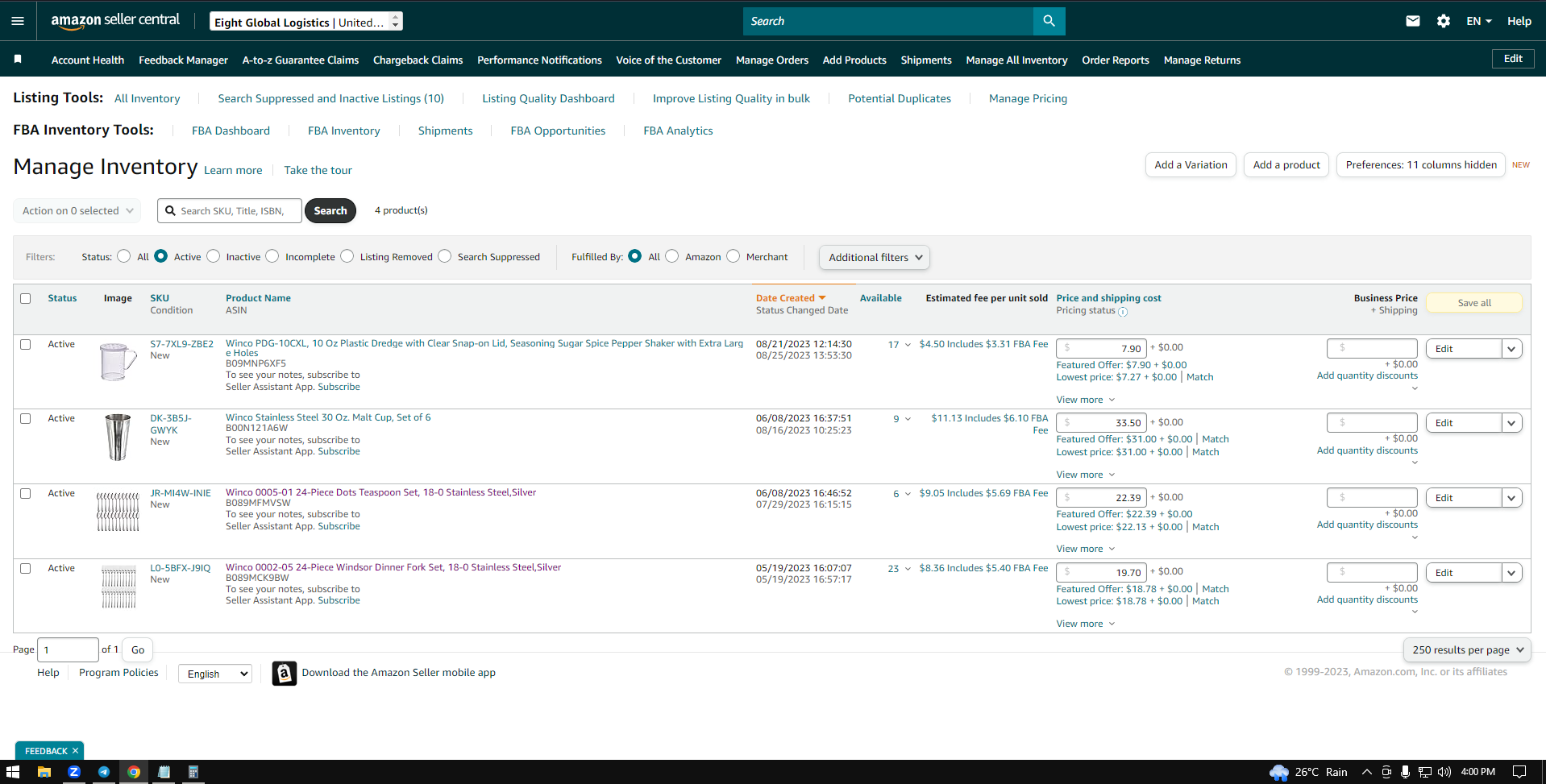Open Windows Start menu
The width and height of the screenshot is (1546, 784).
(13, 772)
